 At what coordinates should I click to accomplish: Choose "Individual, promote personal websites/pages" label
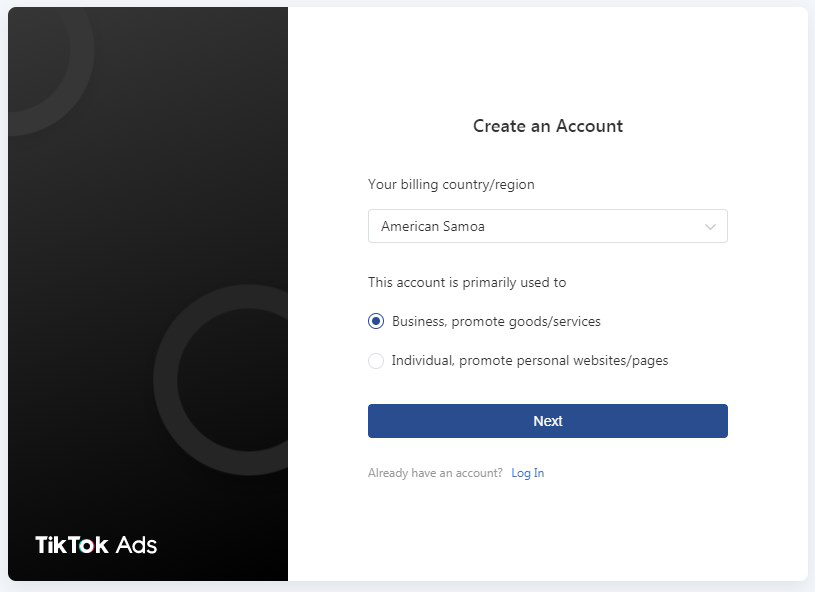(x=530, y=360)
